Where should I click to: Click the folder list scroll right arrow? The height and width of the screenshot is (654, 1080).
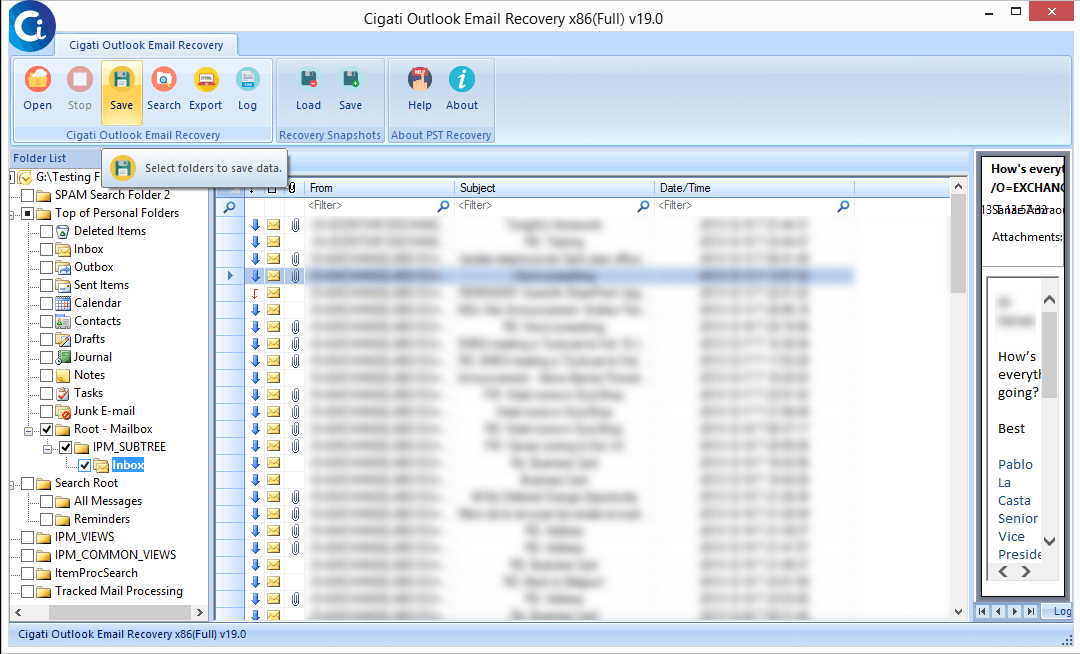(x=200, y=612)
